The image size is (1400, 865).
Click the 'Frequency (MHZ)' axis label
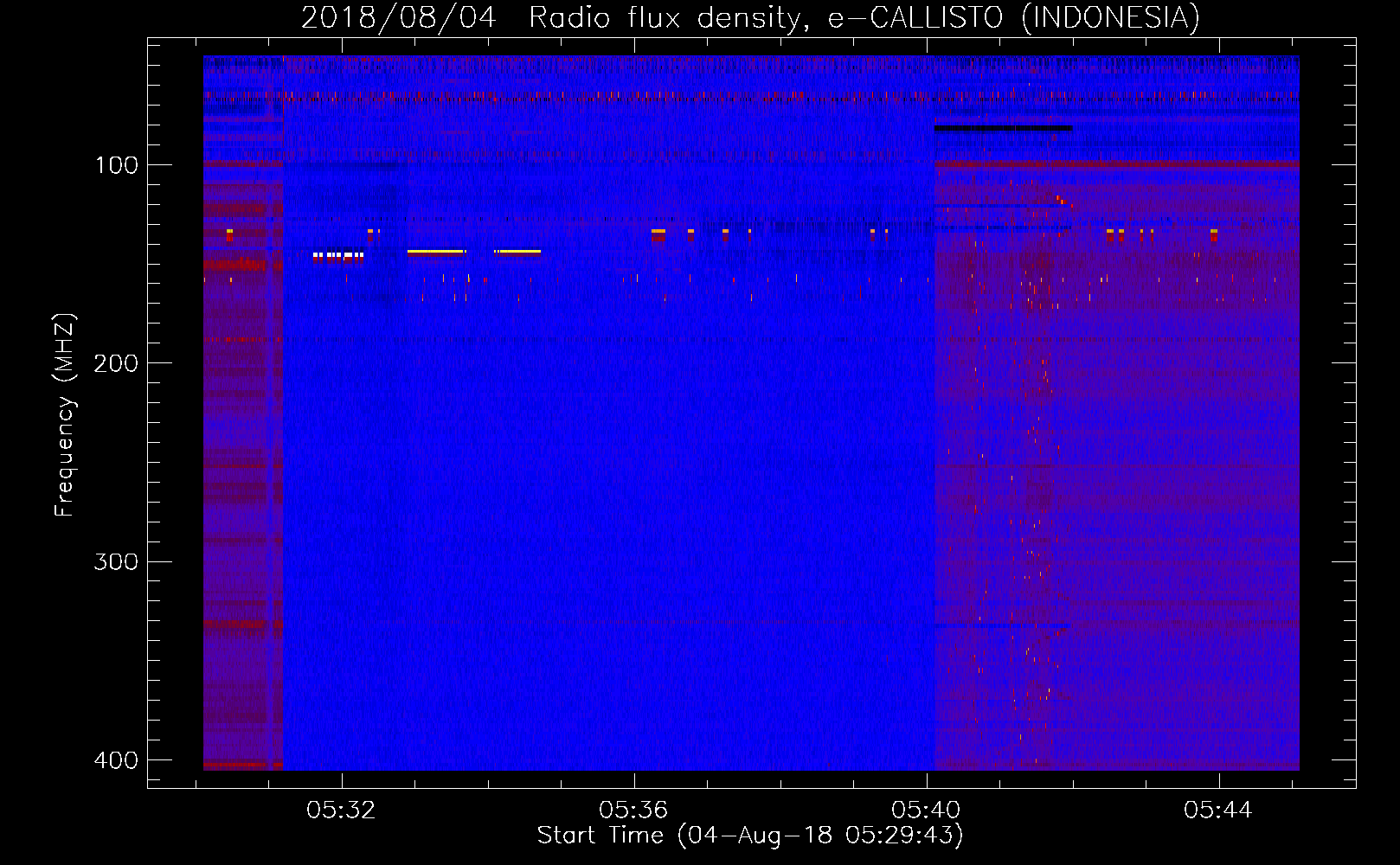click(x=65, y=414)
